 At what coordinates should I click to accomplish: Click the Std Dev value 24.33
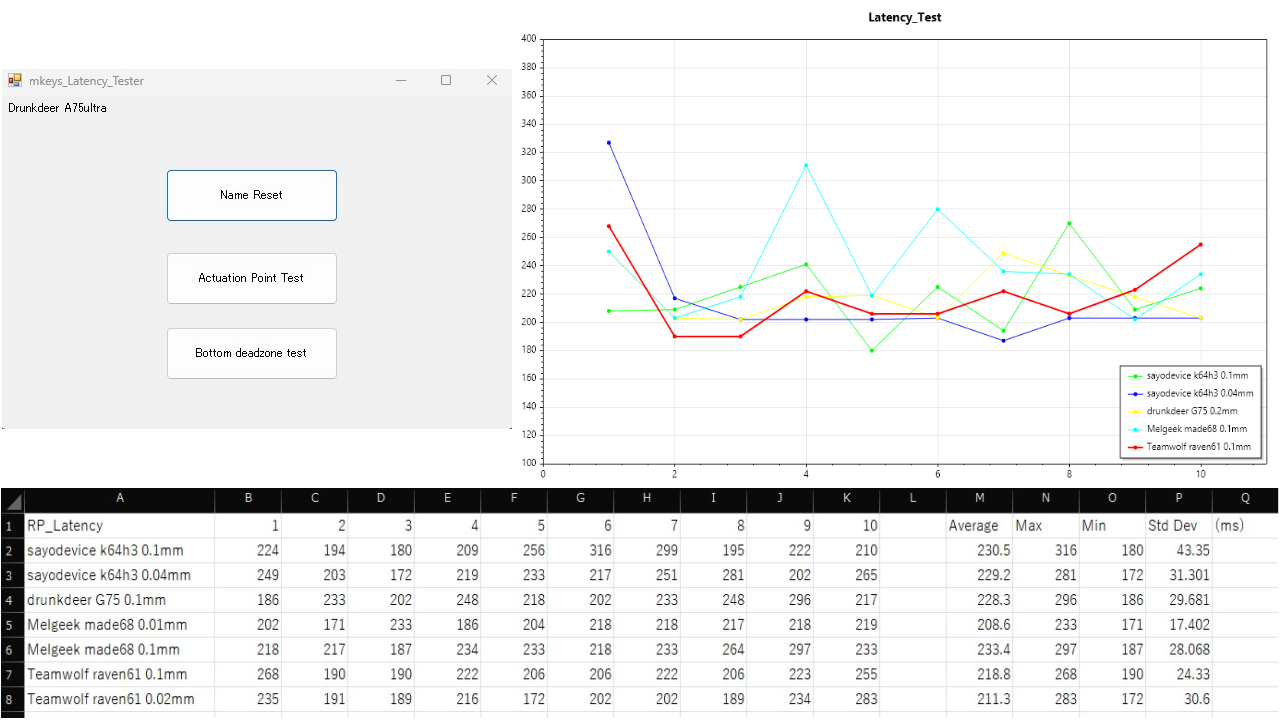click(x=1179, y=675)
